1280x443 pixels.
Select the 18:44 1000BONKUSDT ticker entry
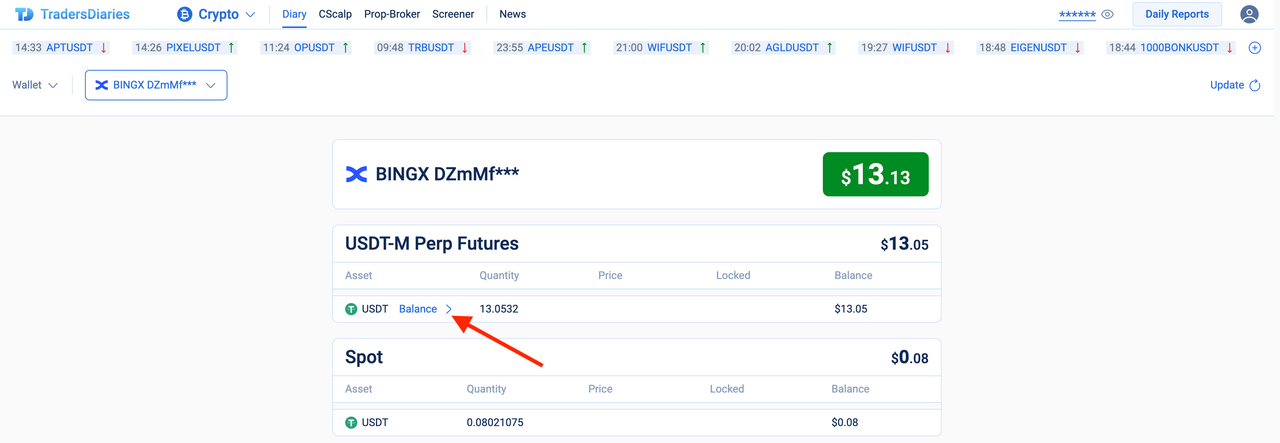(x=1172, y=47)
